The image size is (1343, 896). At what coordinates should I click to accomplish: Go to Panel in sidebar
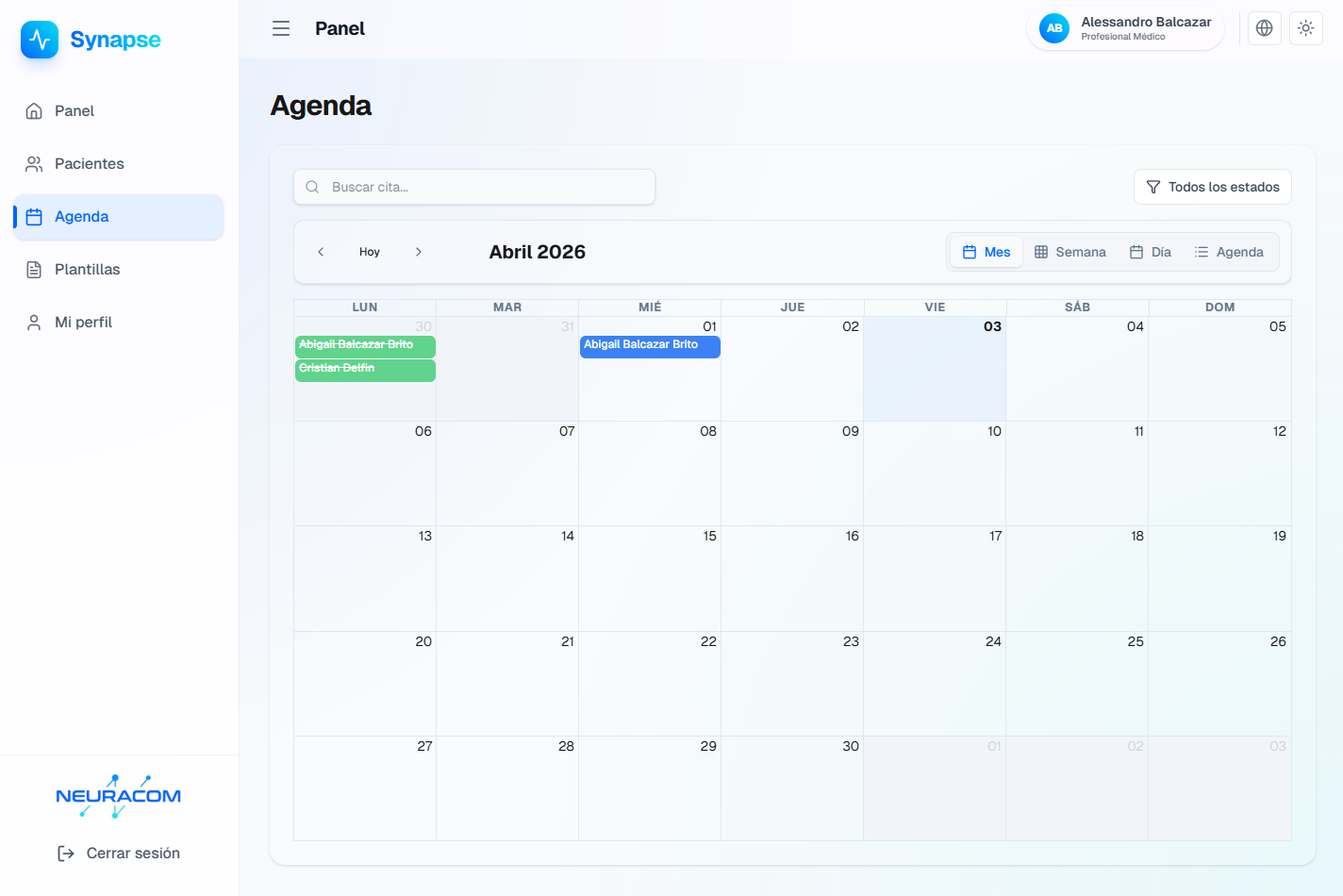[75, 111]
